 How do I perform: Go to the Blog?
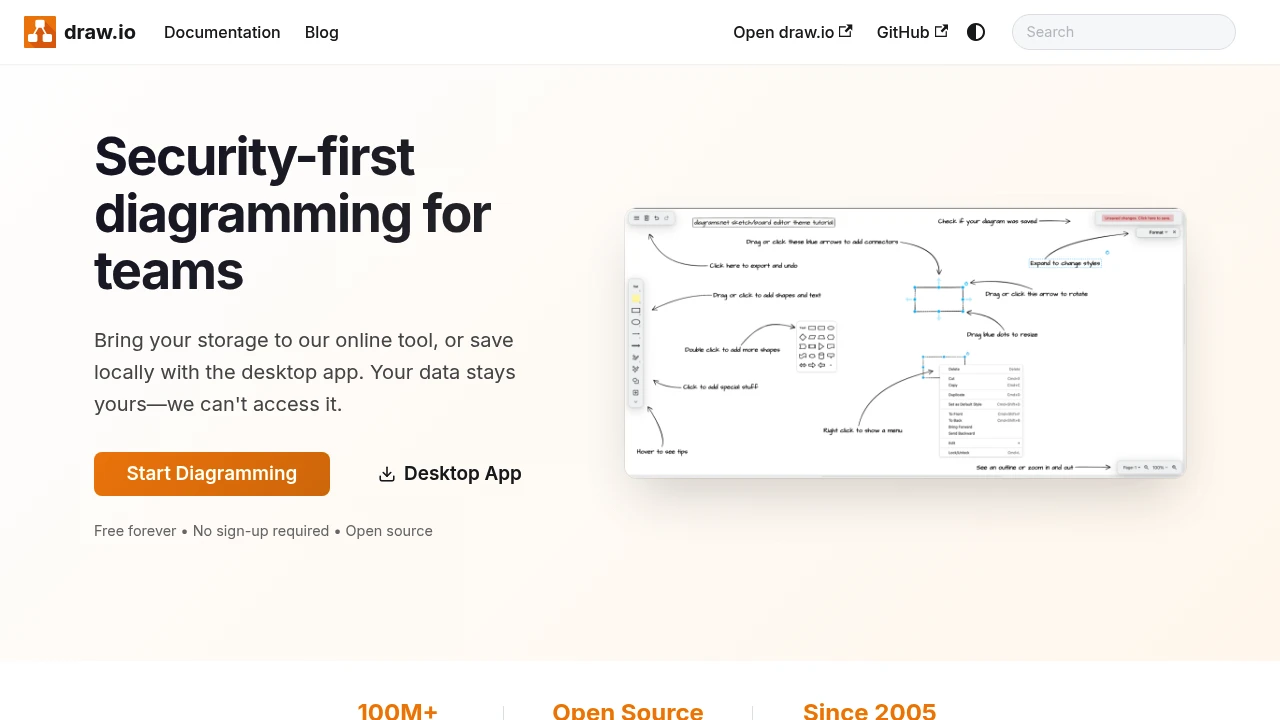[322, 32]
